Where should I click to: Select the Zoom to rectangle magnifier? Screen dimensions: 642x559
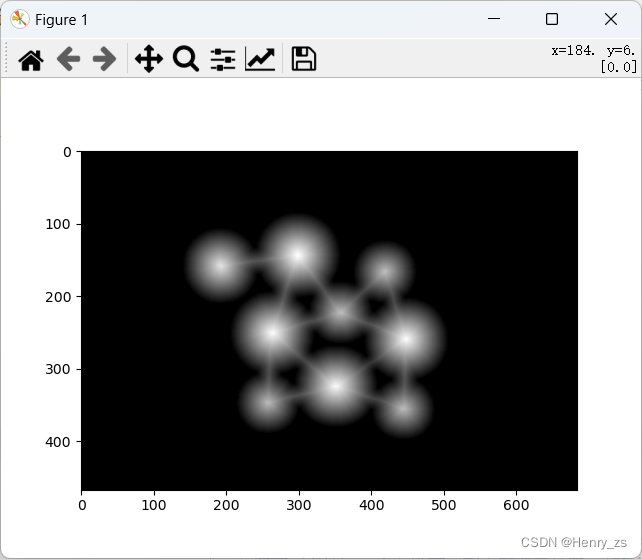(x=186, y=59)
